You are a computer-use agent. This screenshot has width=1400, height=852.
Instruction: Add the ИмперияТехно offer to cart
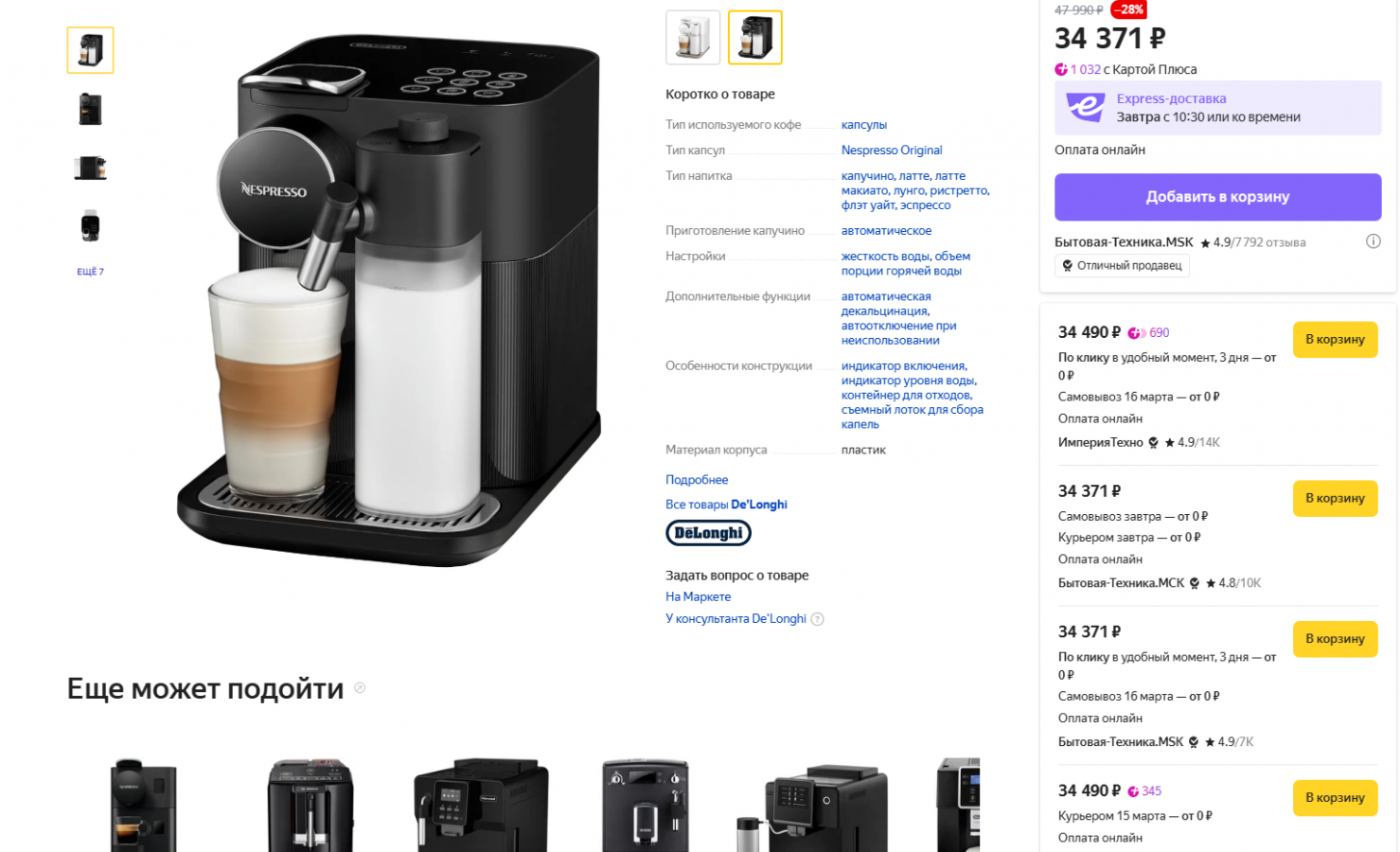coord(1335,339)
